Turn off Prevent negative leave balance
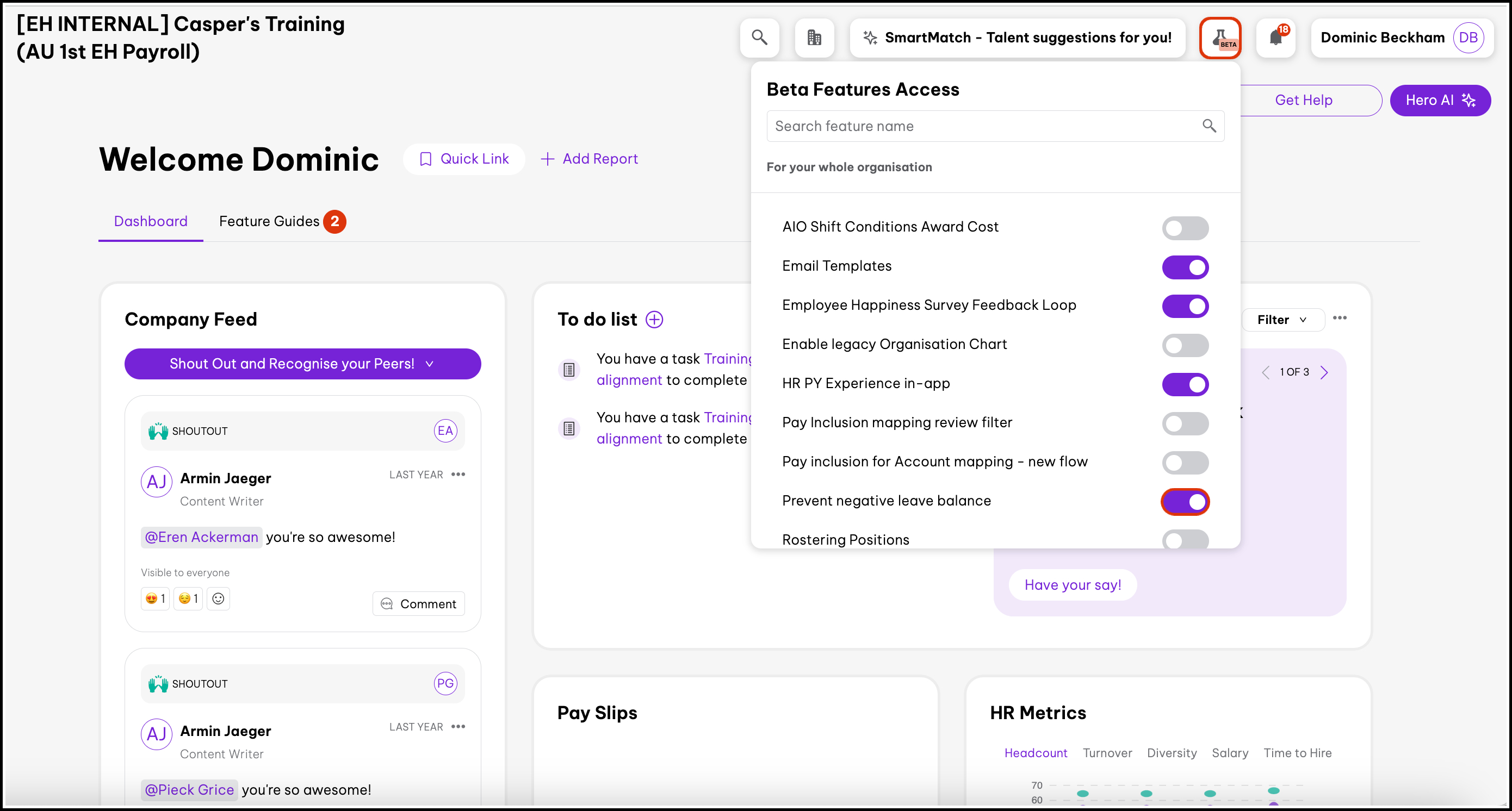Screen dimensions: 1512x811 (x=1185, y=501)
